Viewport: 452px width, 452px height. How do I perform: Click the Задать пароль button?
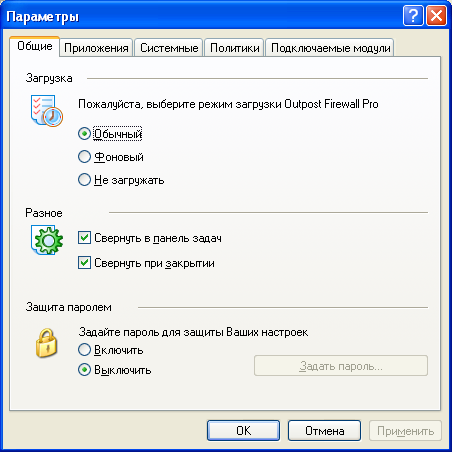(341, 366)
